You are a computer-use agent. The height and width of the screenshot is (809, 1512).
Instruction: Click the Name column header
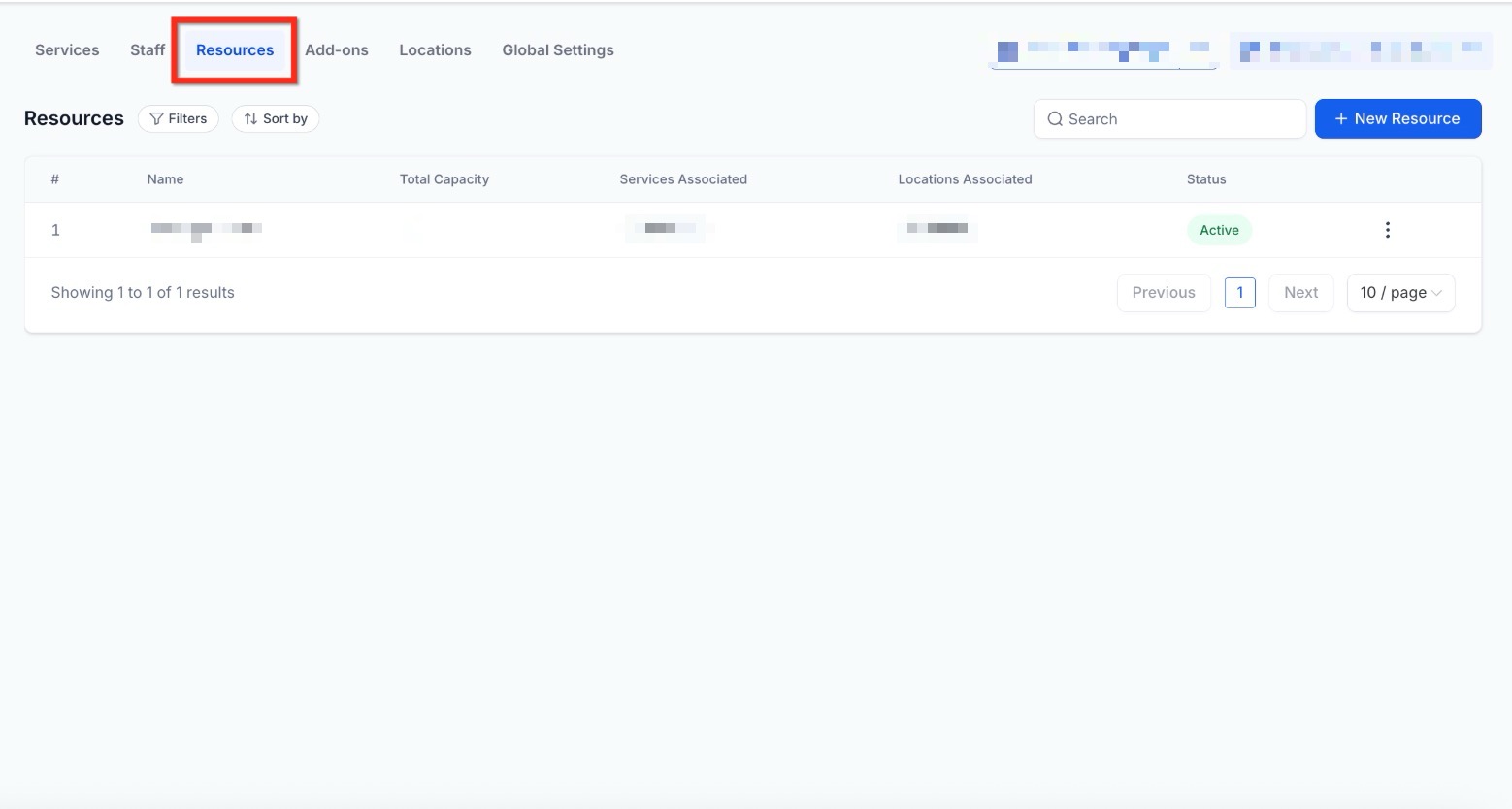pyautogui.click(x=165, y=179)
